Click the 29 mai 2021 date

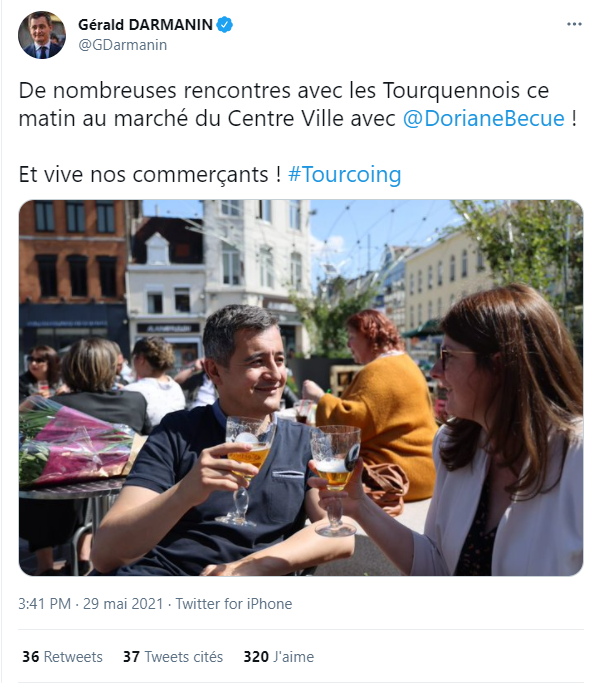click(123, 604)
